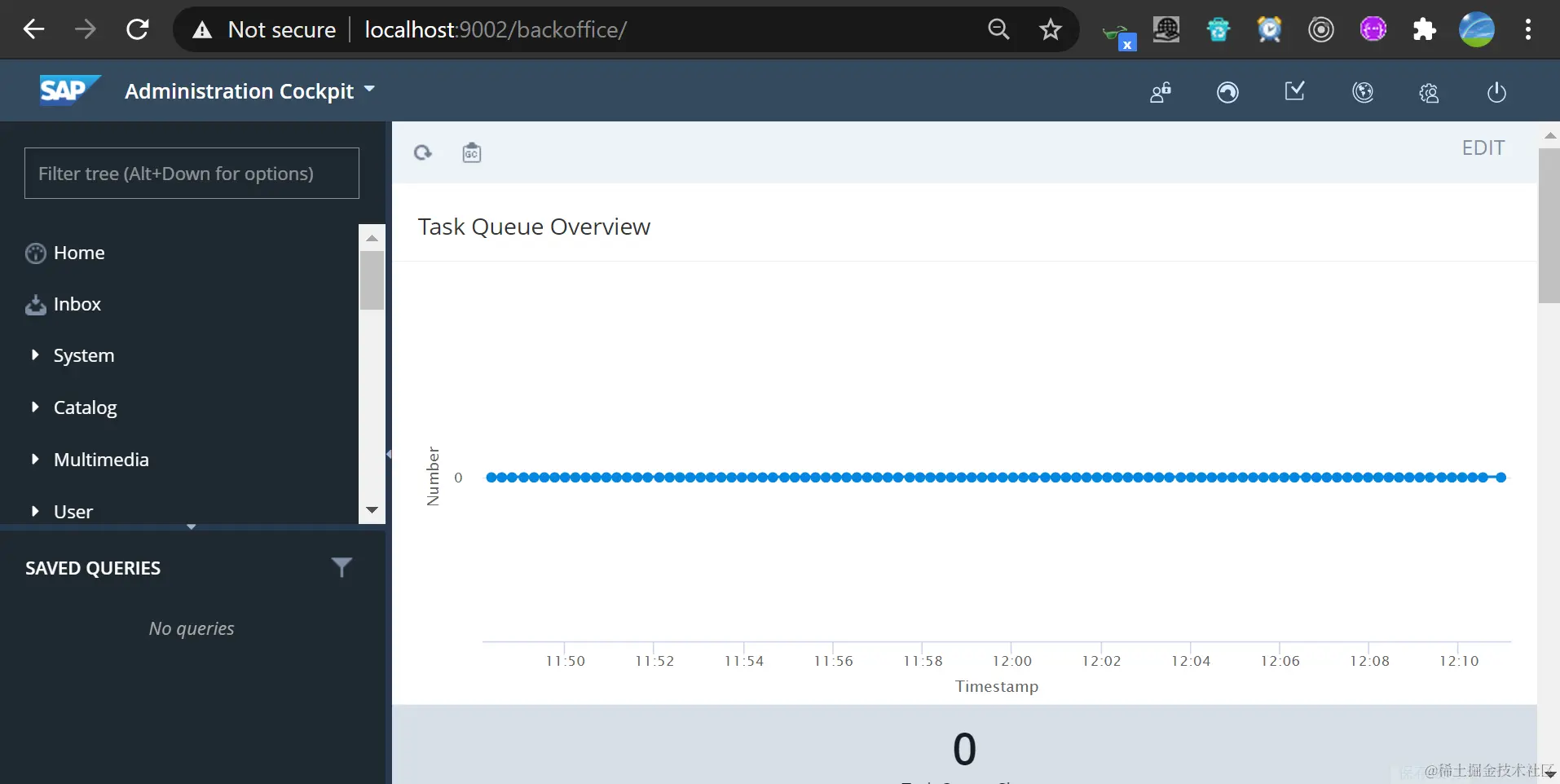
Task: Go back to the previous browser page
Action: point(33,30)
